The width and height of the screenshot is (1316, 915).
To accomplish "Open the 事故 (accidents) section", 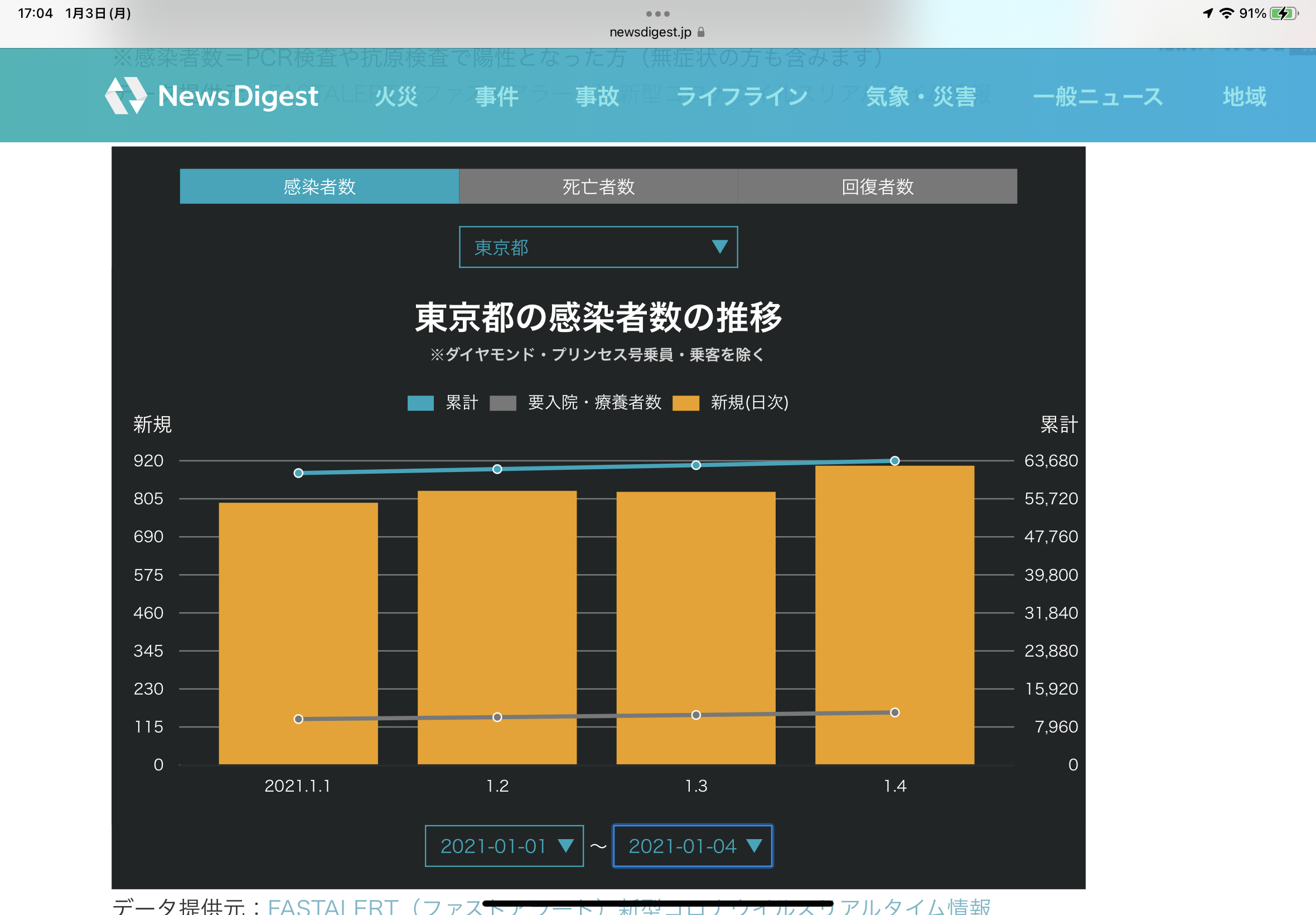I will coord(597,97).
